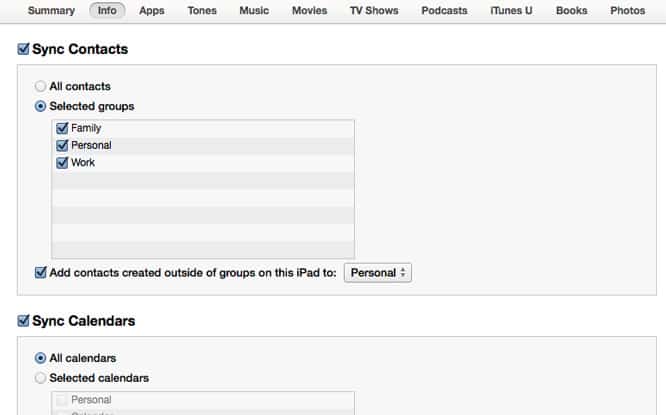Uncheck the Family contact group

(x=63, y=128)
